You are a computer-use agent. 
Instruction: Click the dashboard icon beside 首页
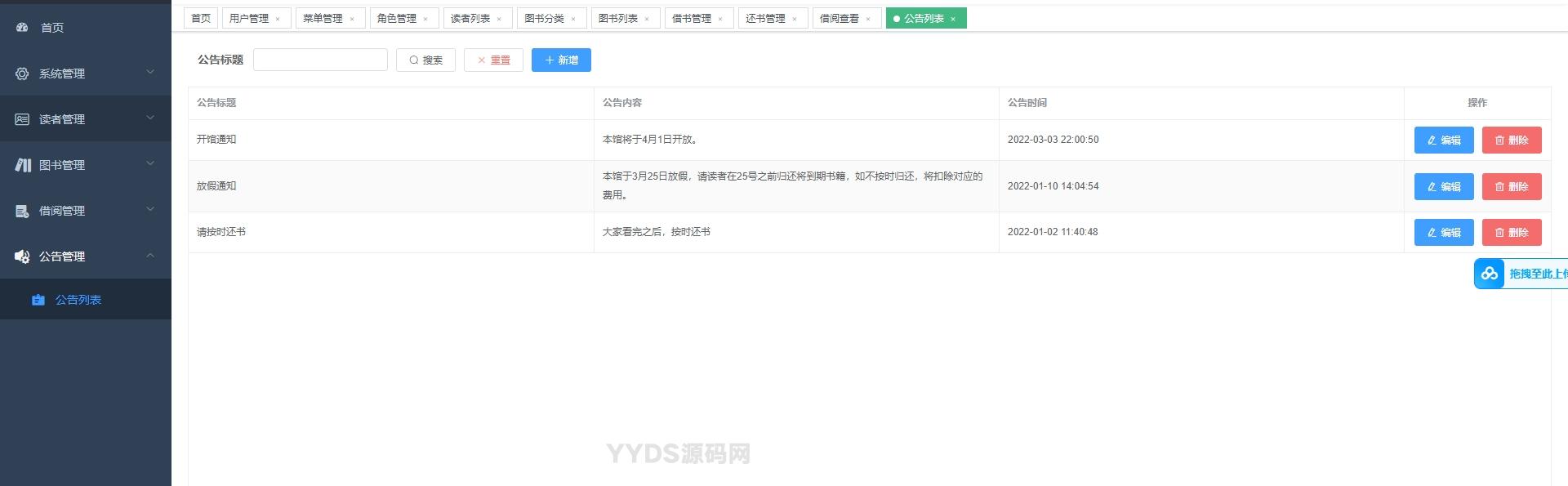pos(22,28)
